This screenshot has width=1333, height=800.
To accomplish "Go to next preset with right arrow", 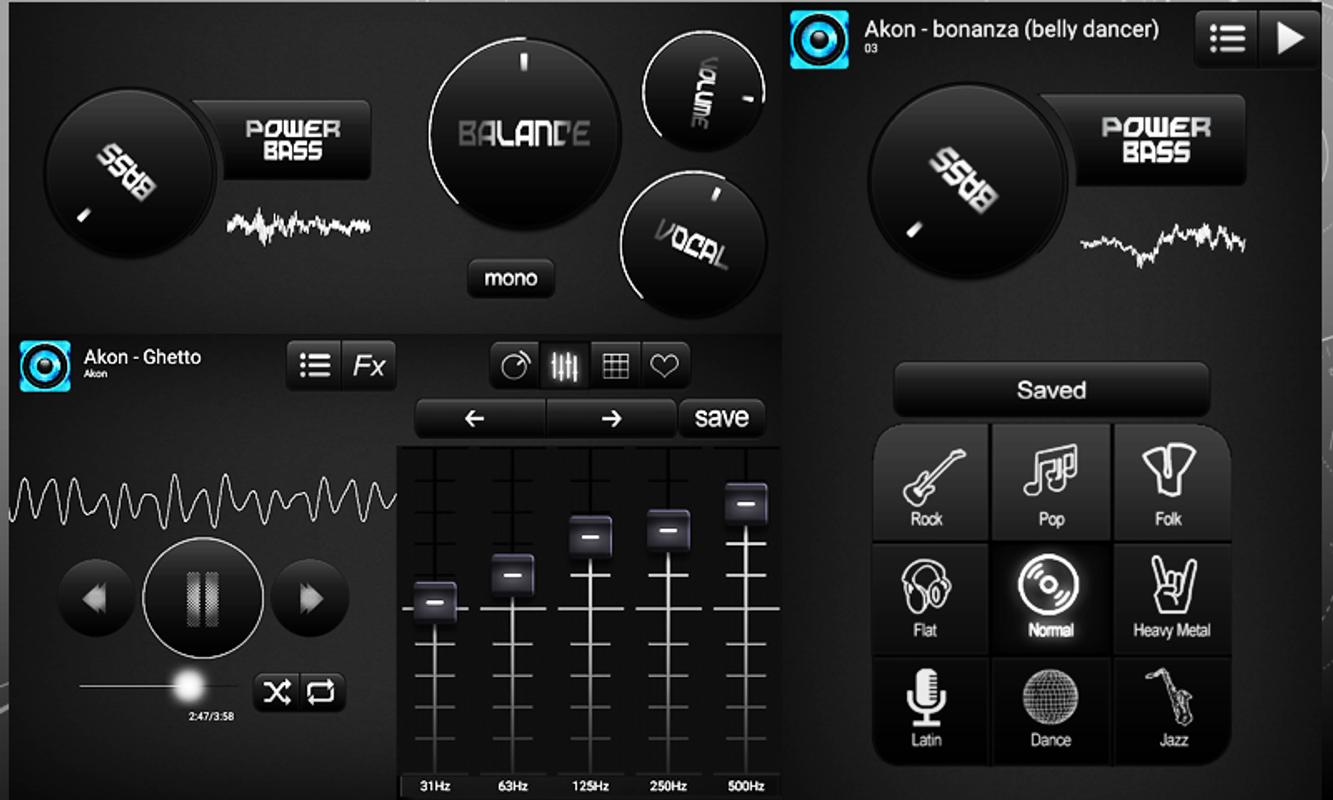I will point(611,419).
